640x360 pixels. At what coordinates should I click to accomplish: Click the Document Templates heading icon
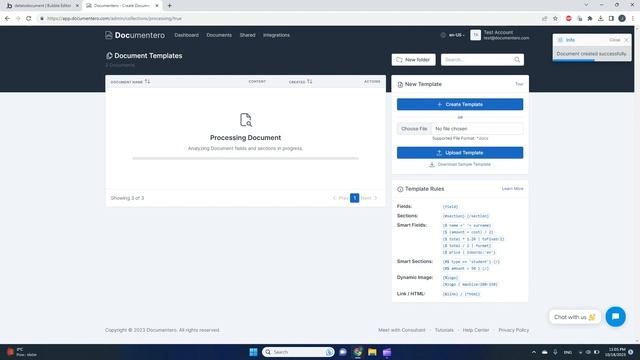pyautogui.click(x=109, y=56)
